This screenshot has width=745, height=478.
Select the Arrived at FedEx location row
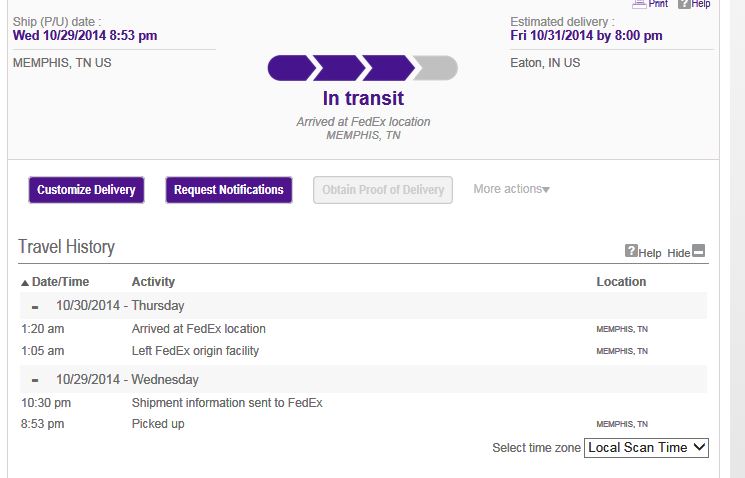pyautogui.click(x=363, y=329)
